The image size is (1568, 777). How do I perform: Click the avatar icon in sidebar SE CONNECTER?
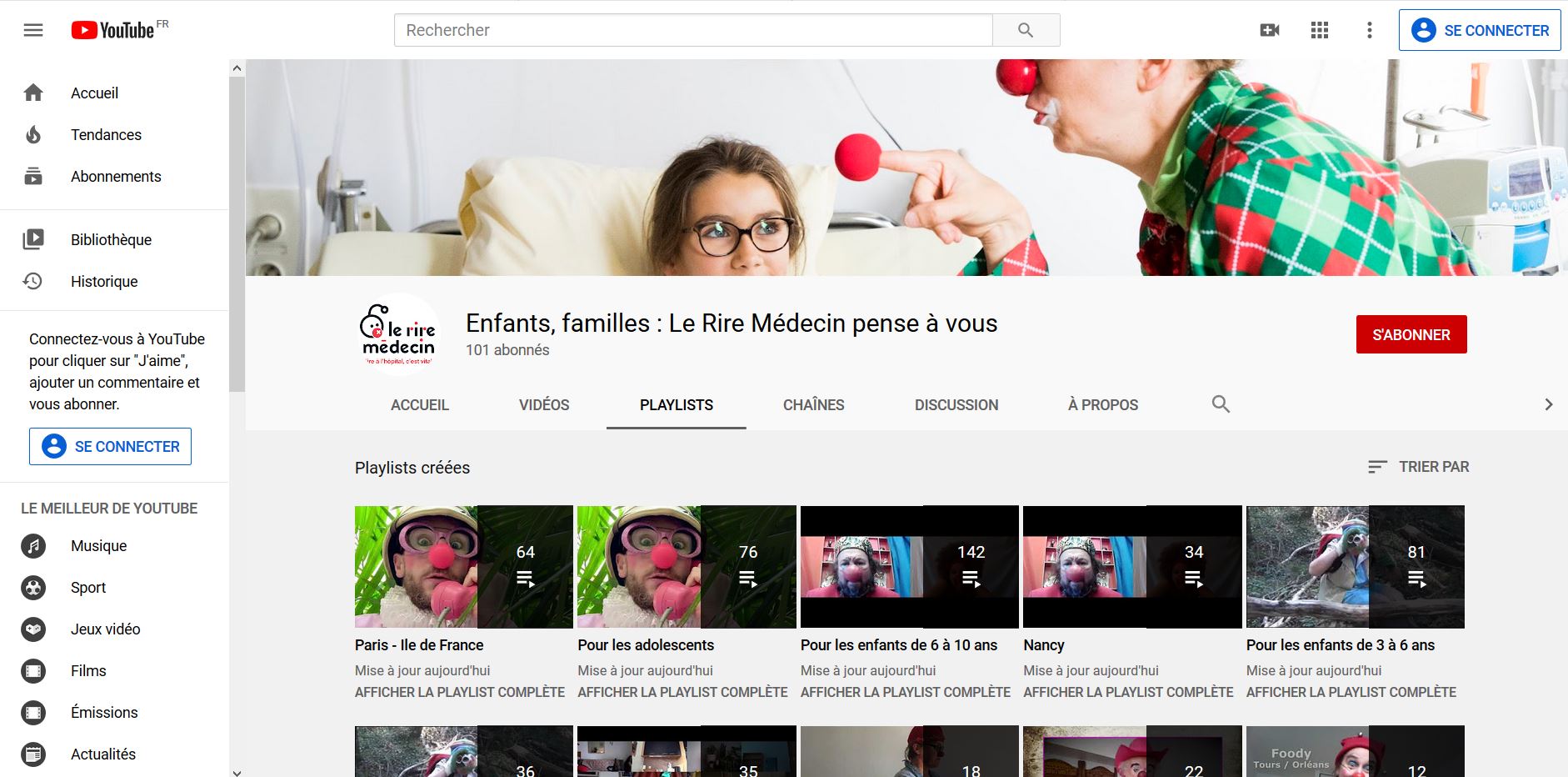(x=54, y=446)
